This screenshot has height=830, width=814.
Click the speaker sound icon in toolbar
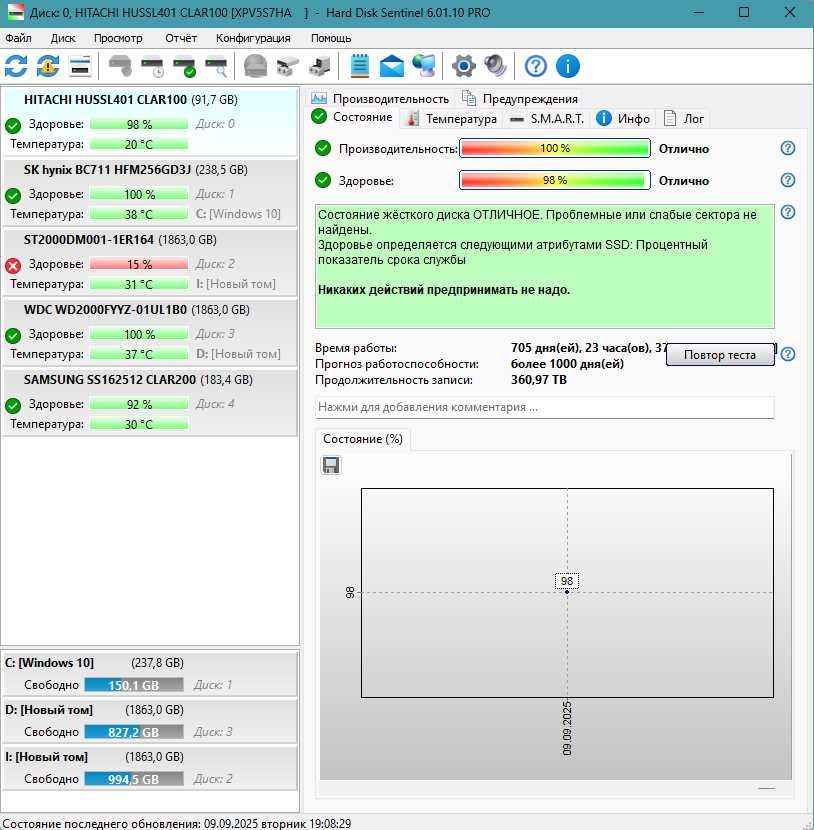click(x=496, y=66)
